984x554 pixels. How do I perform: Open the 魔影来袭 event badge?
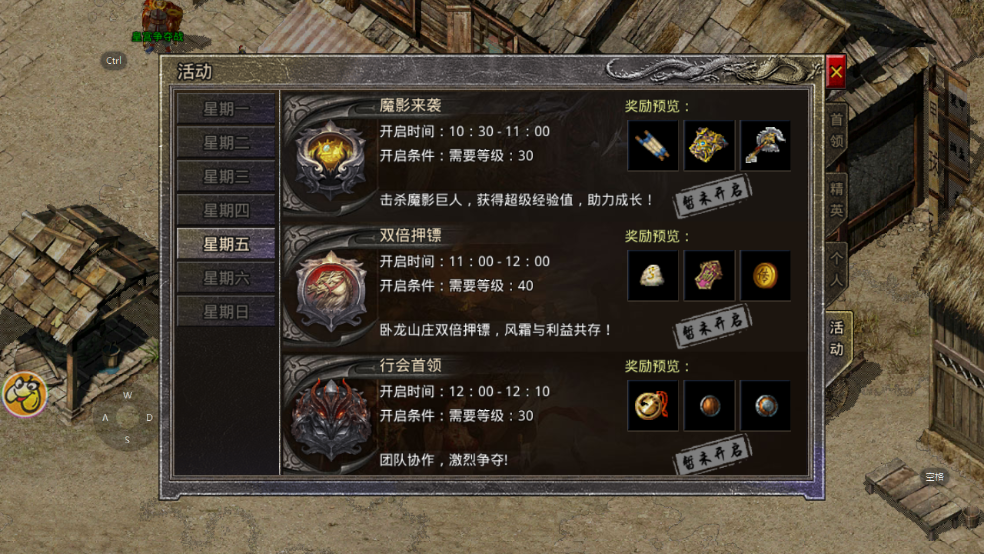click(x=330, y=158)
